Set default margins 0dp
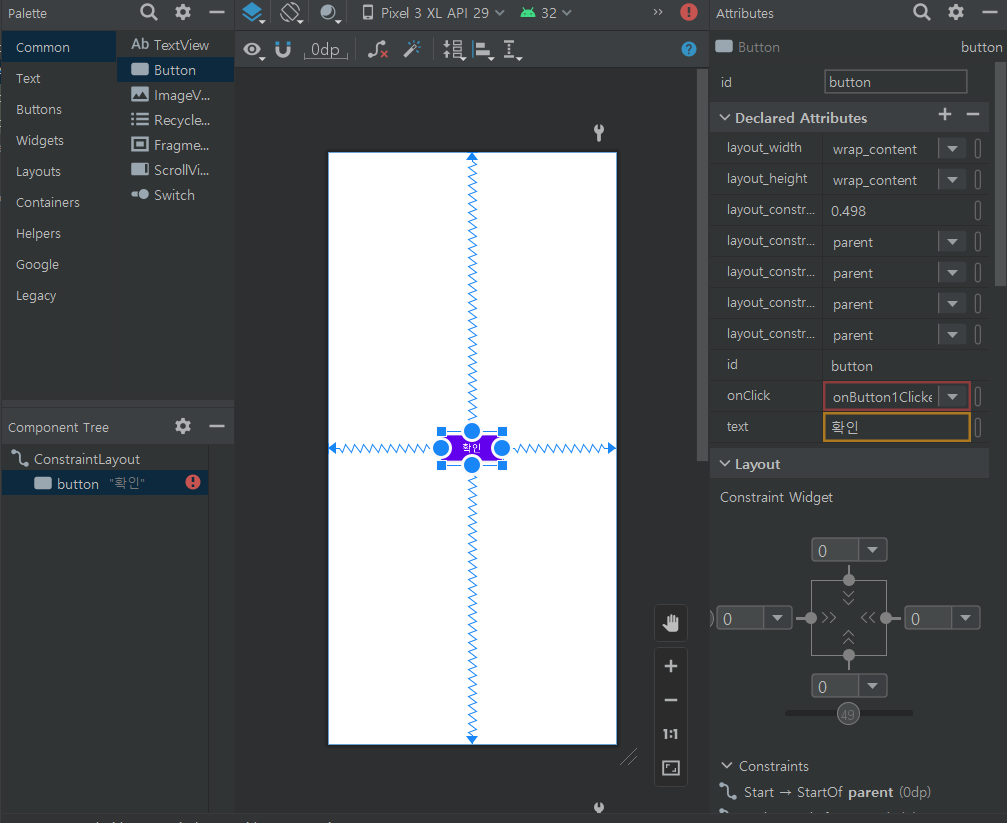The width and height of the screenshot is (1007, 823). 326,49
